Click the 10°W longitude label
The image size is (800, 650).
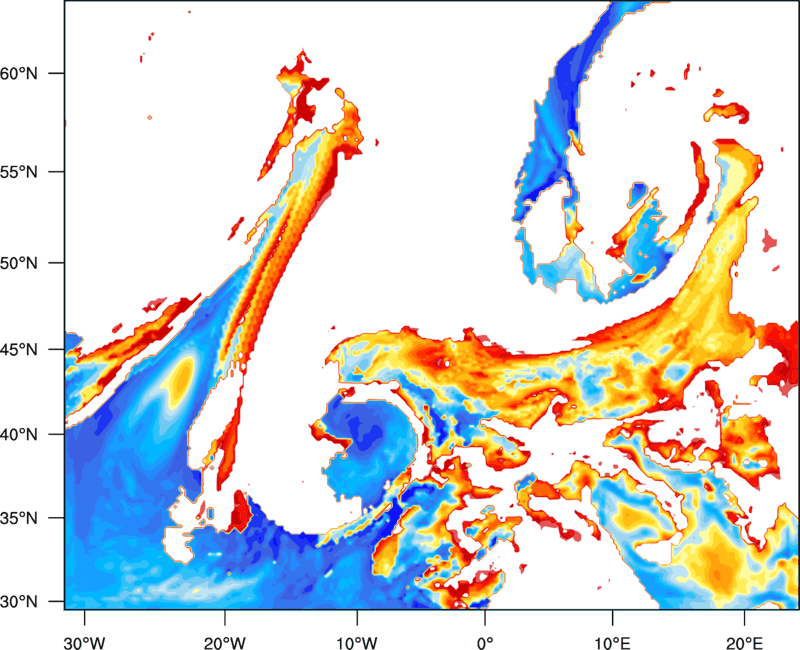(x=357, y=642)
